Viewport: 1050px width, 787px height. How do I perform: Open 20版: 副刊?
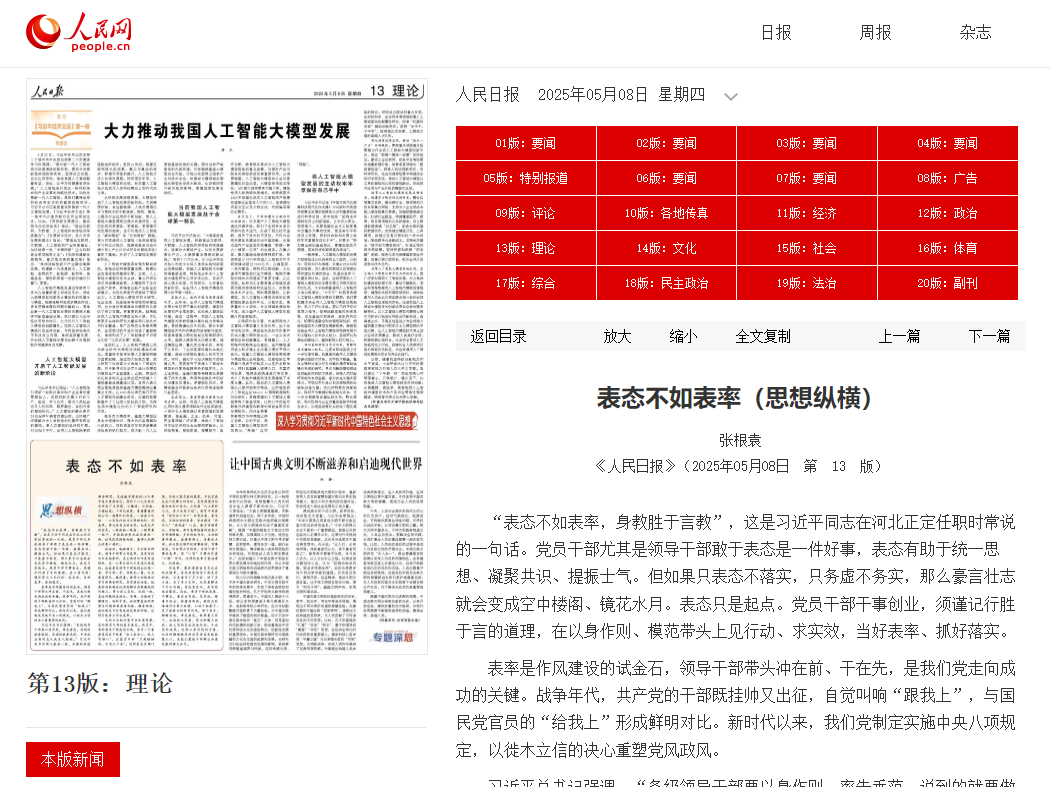tap(948, 283)
